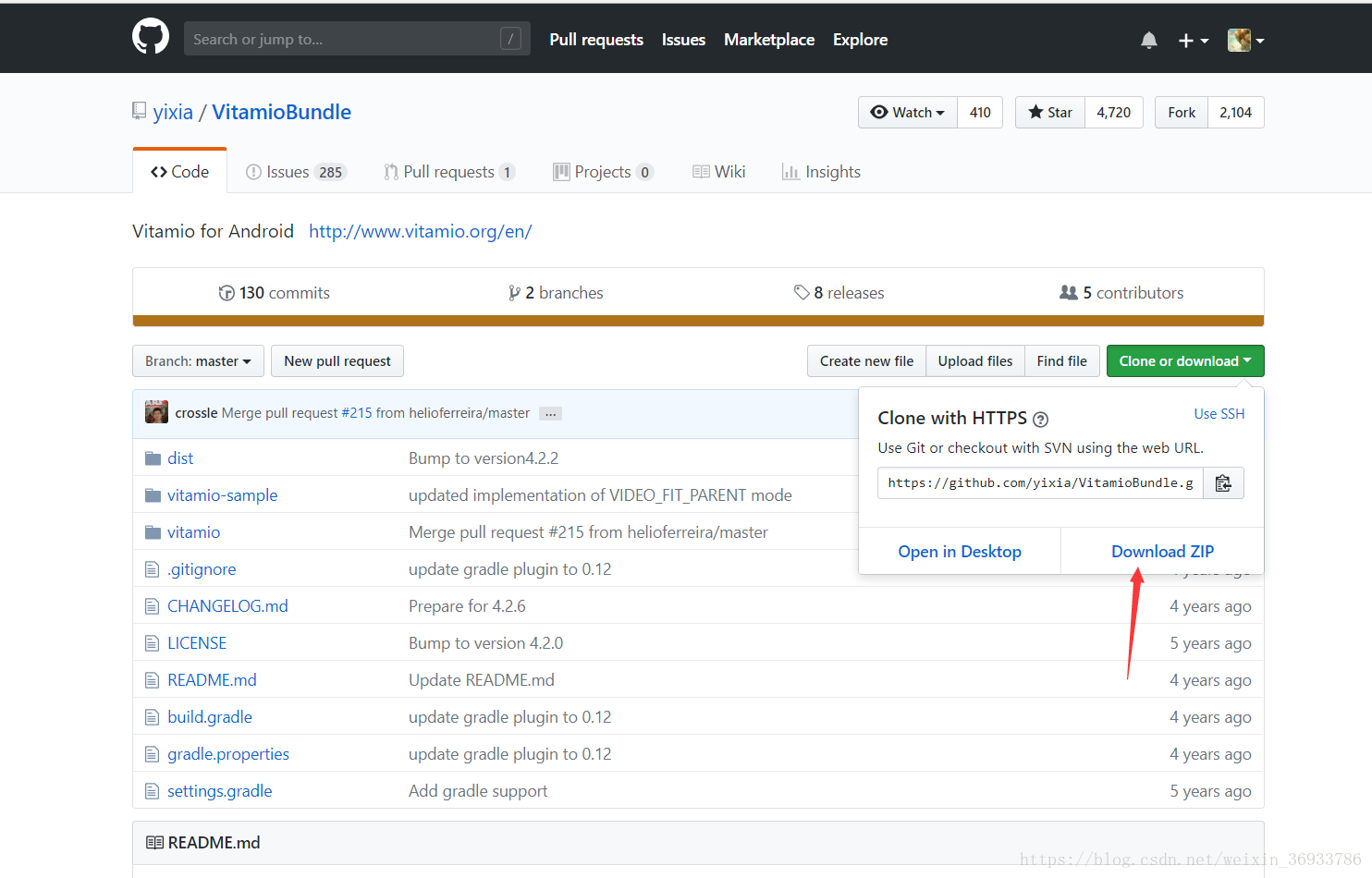Toggle the Clone or download dropdown

[x=1185, y=361]
